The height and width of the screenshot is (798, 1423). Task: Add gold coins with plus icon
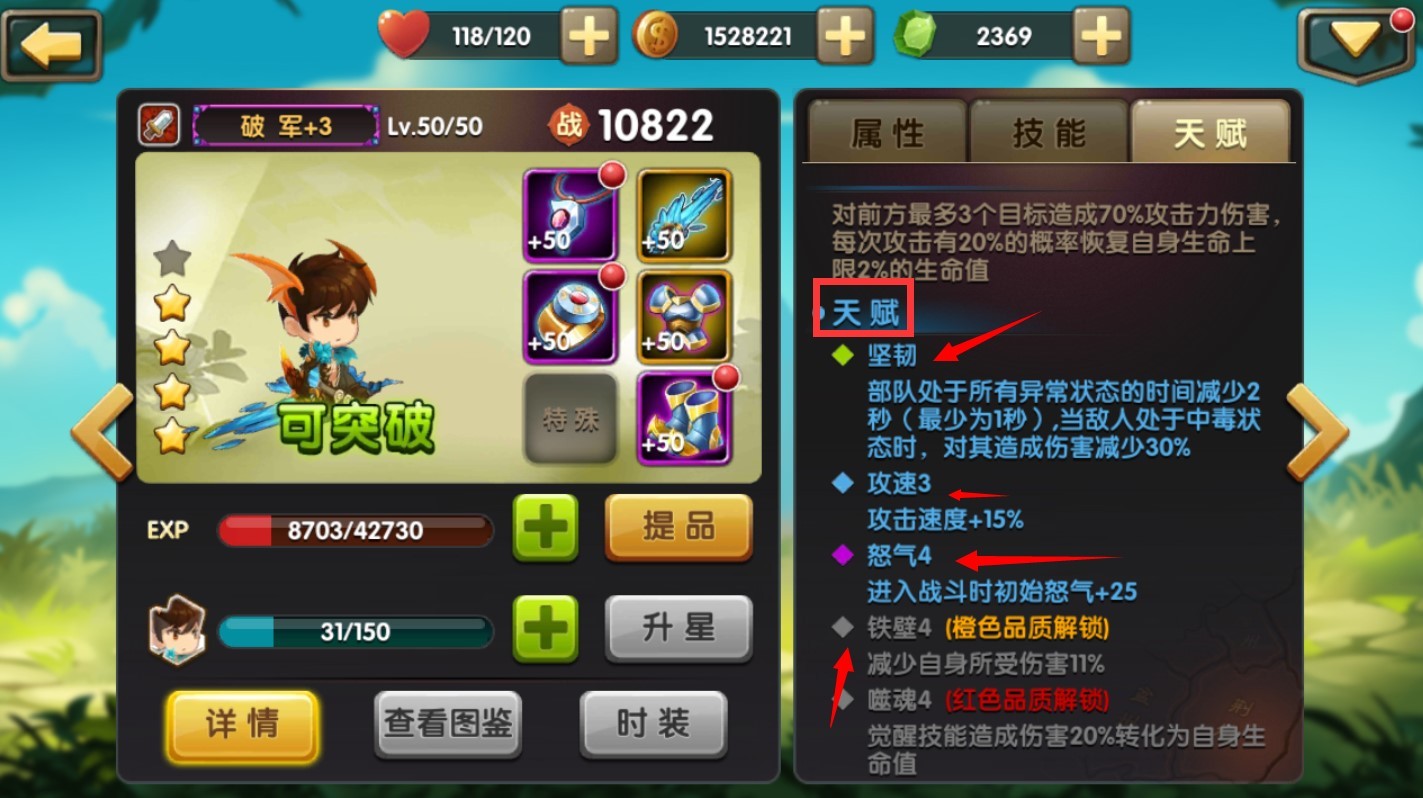(x=846, y=37)
